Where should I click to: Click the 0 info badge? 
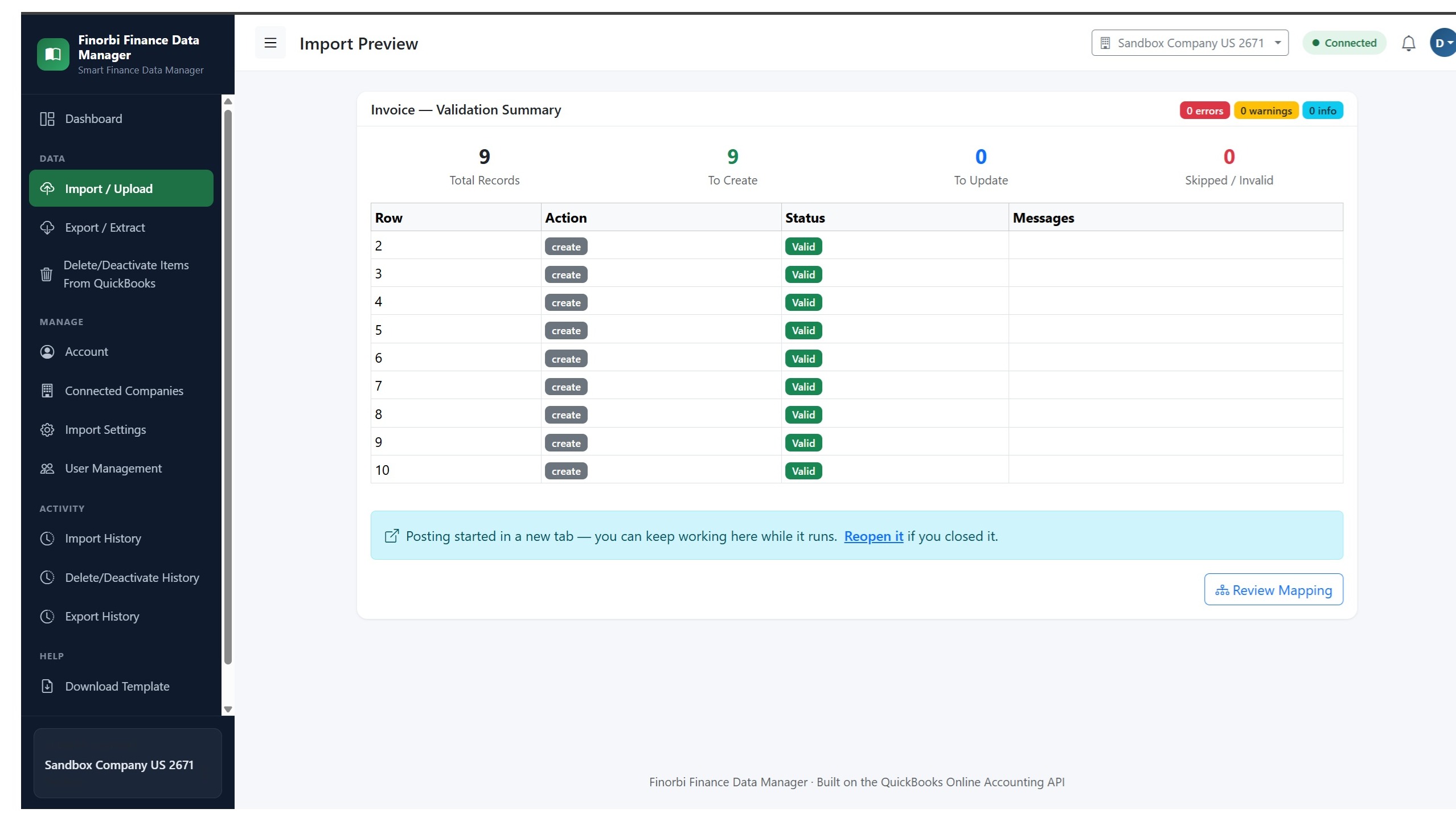point(1322,110)
